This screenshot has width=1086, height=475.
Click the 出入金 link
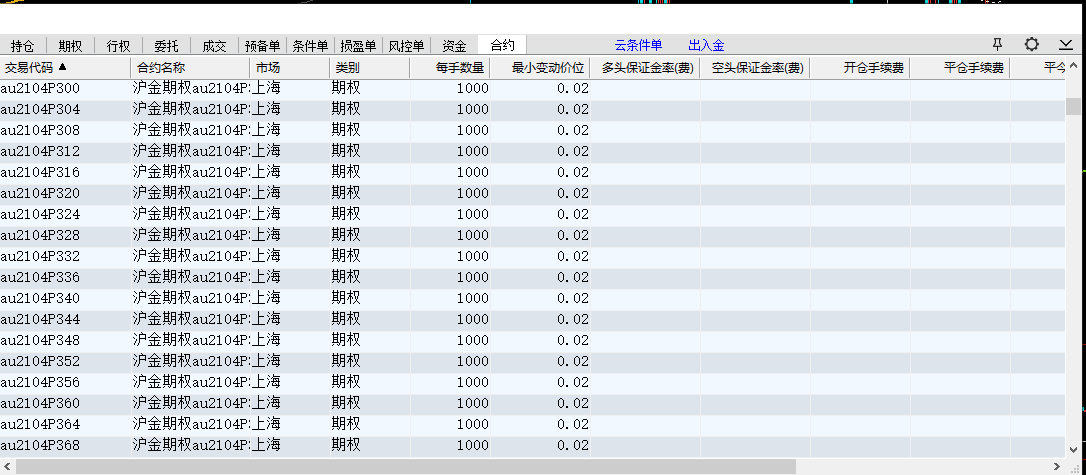tap(706, 46)
